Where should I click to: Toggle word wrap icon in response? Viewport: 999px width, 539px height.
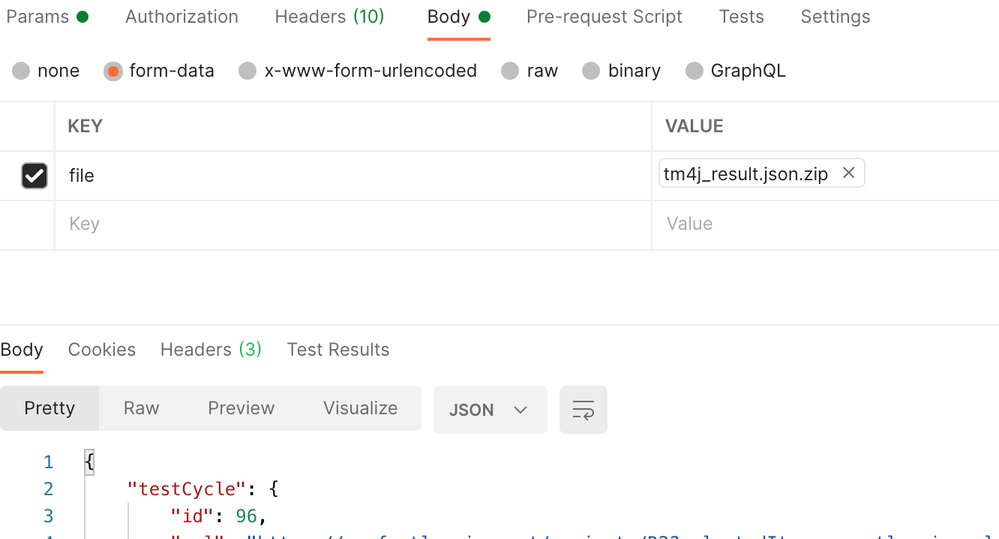583,410
